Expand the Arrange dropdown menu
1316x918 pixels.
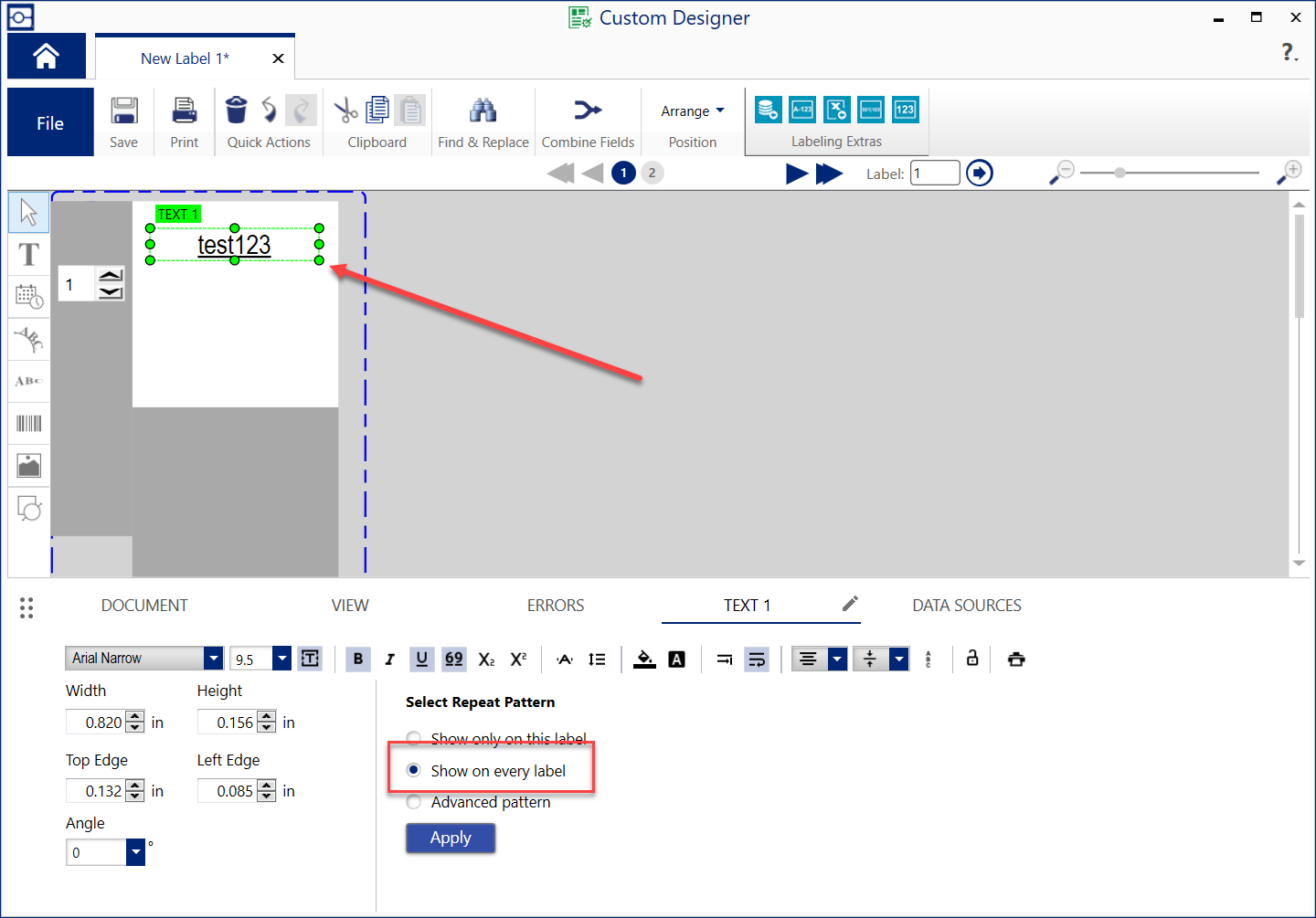(693, 111)
